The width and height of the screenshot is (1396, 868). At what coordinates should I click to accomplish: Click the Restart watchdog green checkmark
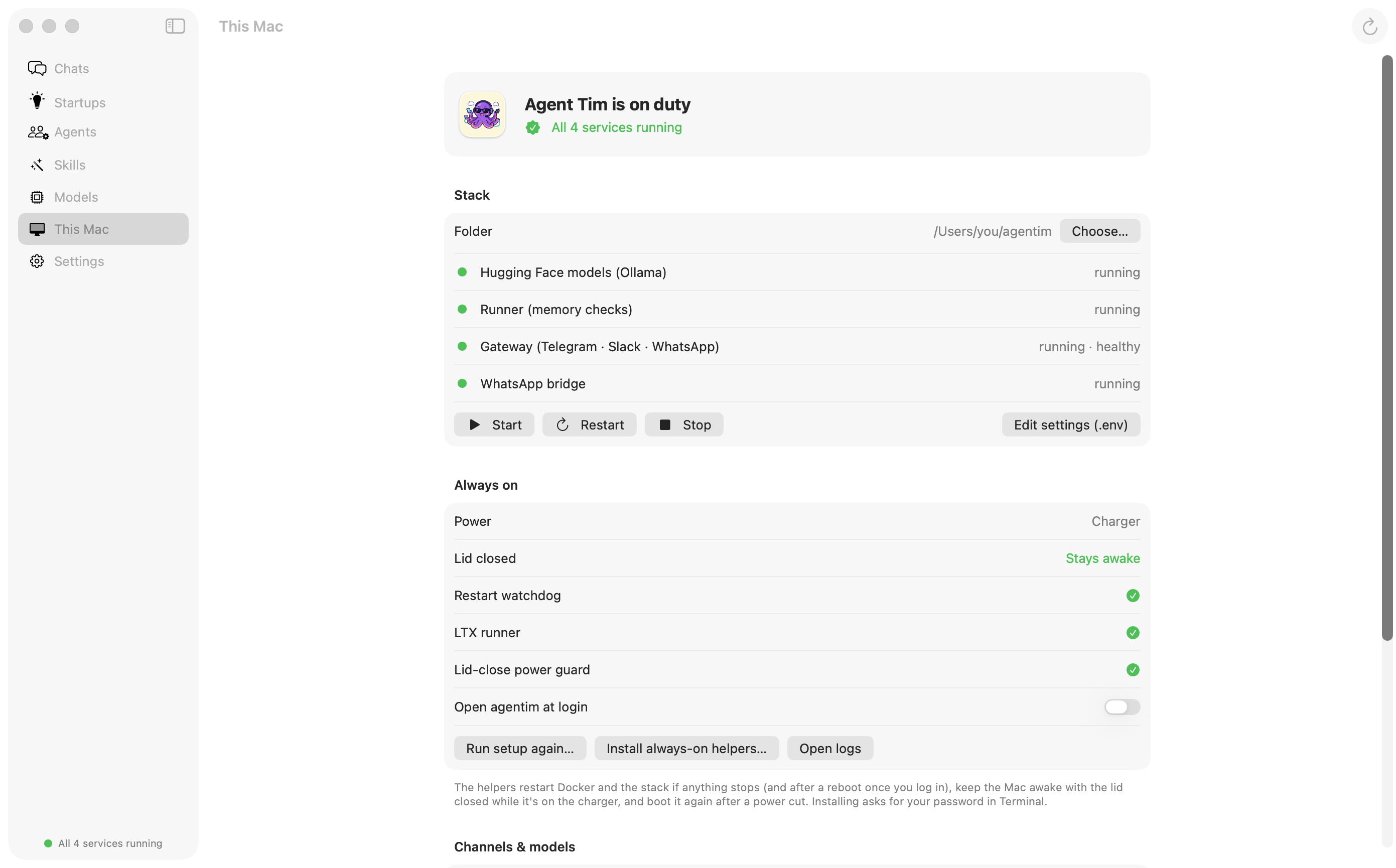(x=1133, y=596)
